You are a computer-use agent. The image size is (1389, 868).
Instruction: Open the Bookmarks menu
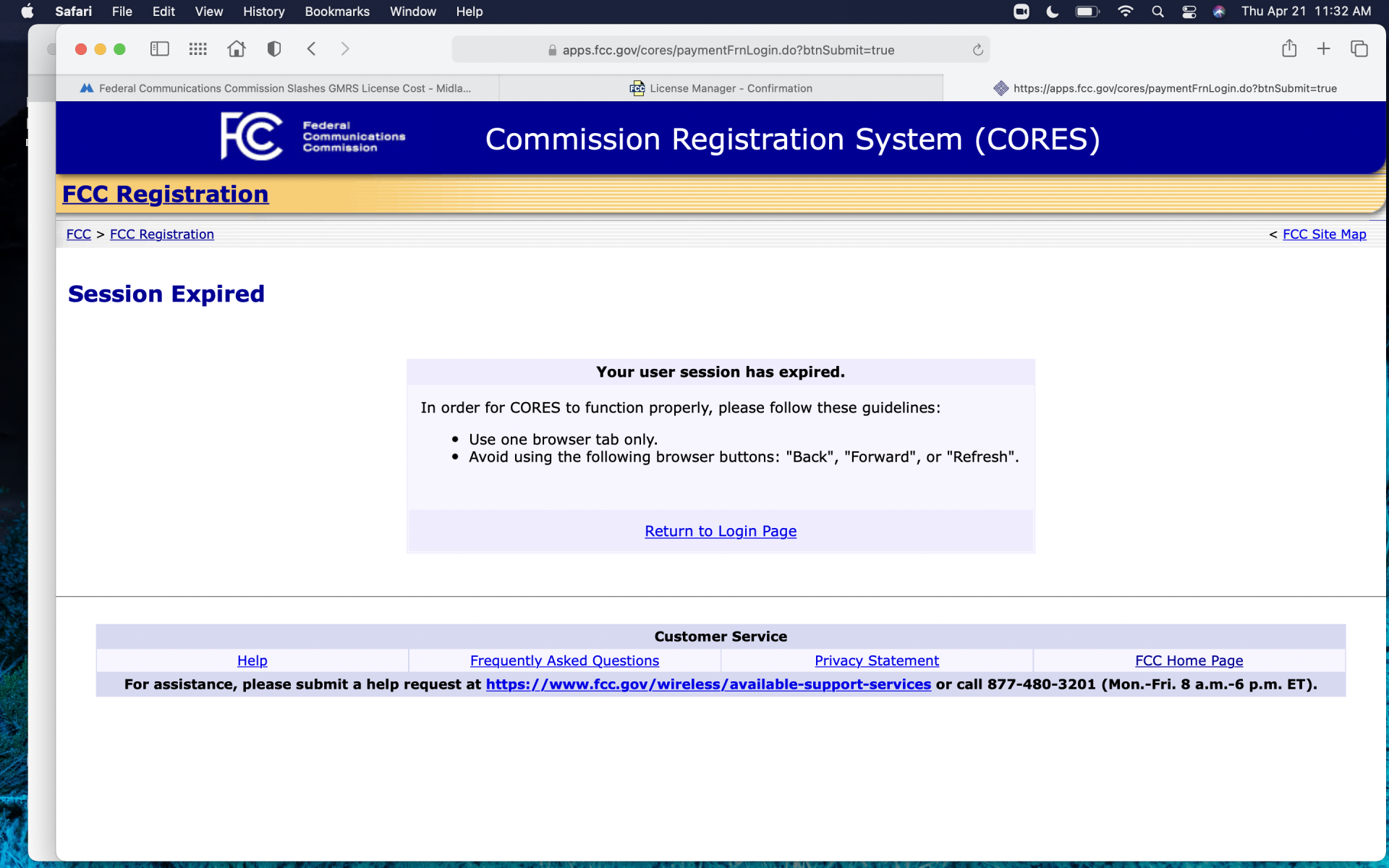point(337,11)
